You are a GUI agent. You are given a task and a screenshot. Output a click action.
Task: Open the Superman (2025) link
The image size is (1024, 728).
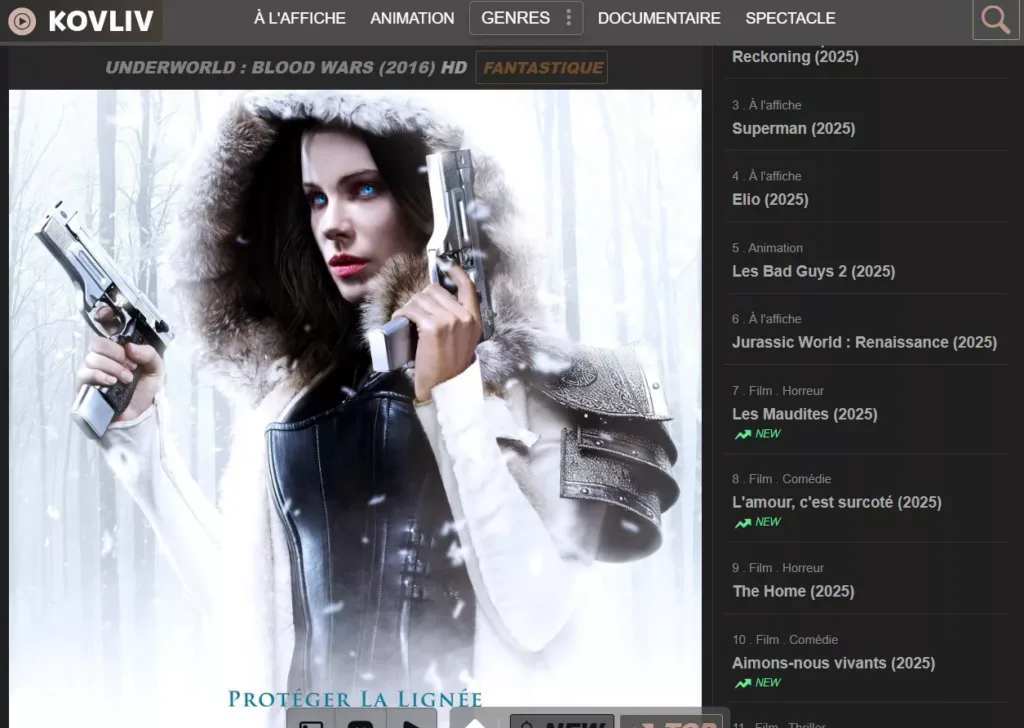(793, 128)
